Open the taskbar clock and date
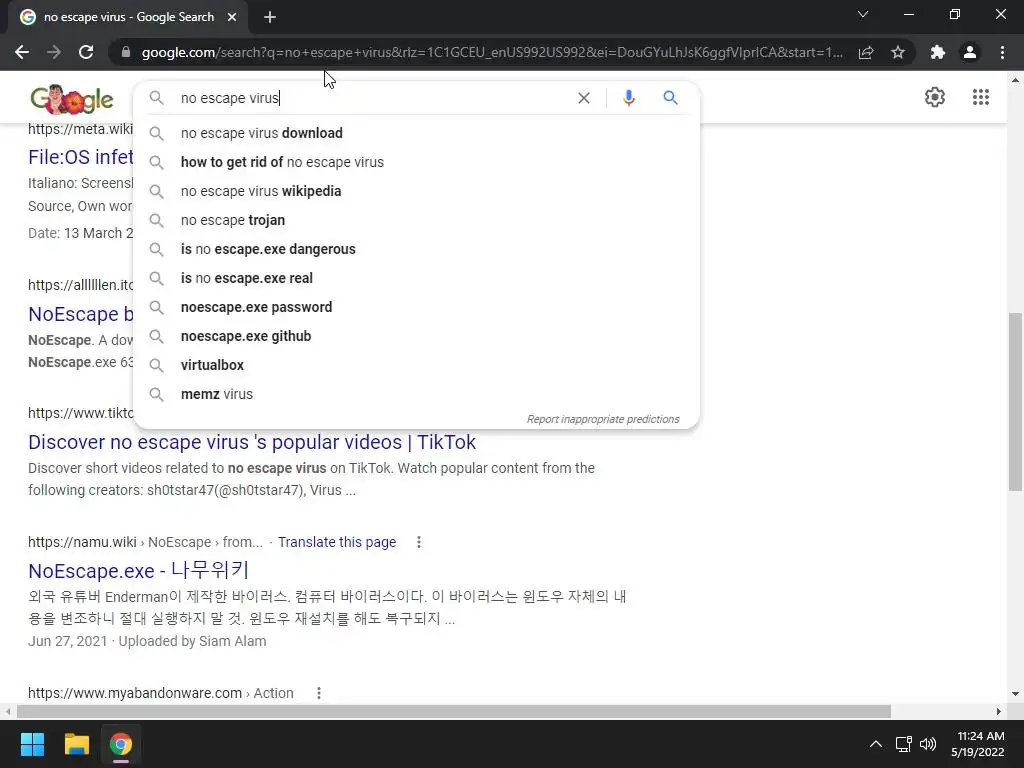1024x768 pixels. [x=978, y=744]
